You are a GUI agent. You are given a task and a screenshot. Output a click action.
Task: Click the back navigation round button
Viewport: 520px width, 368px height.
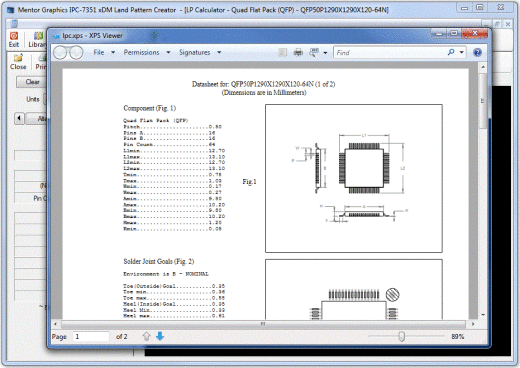pos(60,53)
